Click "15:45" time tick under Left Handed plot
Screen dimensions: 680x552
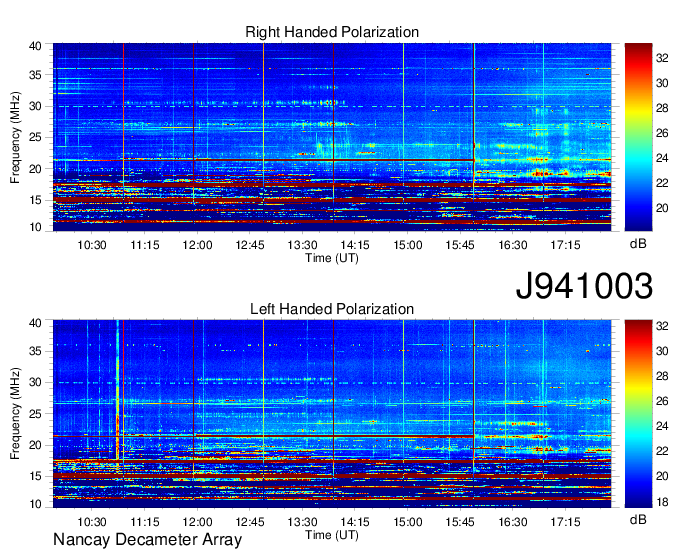[x=460, y=522]
